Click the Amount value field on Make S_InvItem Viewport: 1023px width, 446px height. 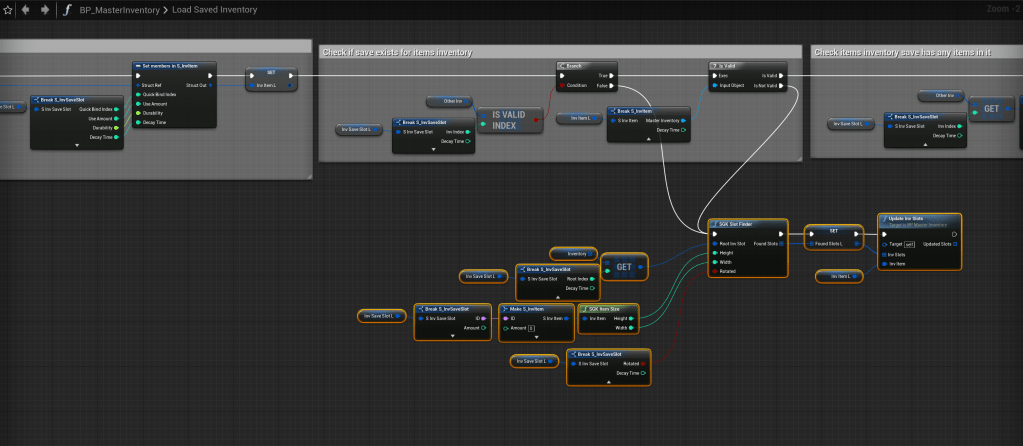click(x=532, y=327)
